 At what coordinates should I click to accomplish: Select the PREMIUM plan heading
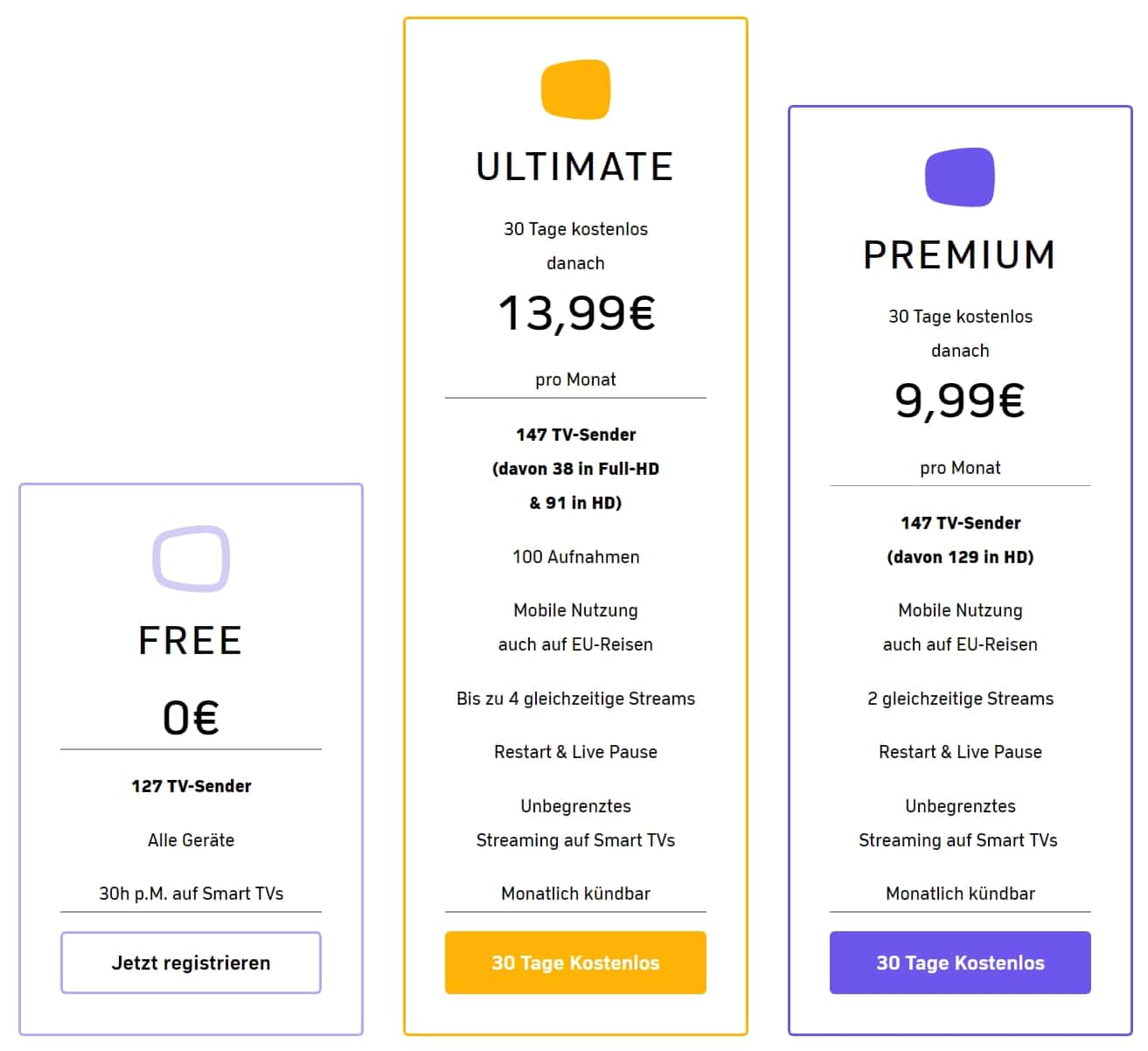[x=960, y=255]
